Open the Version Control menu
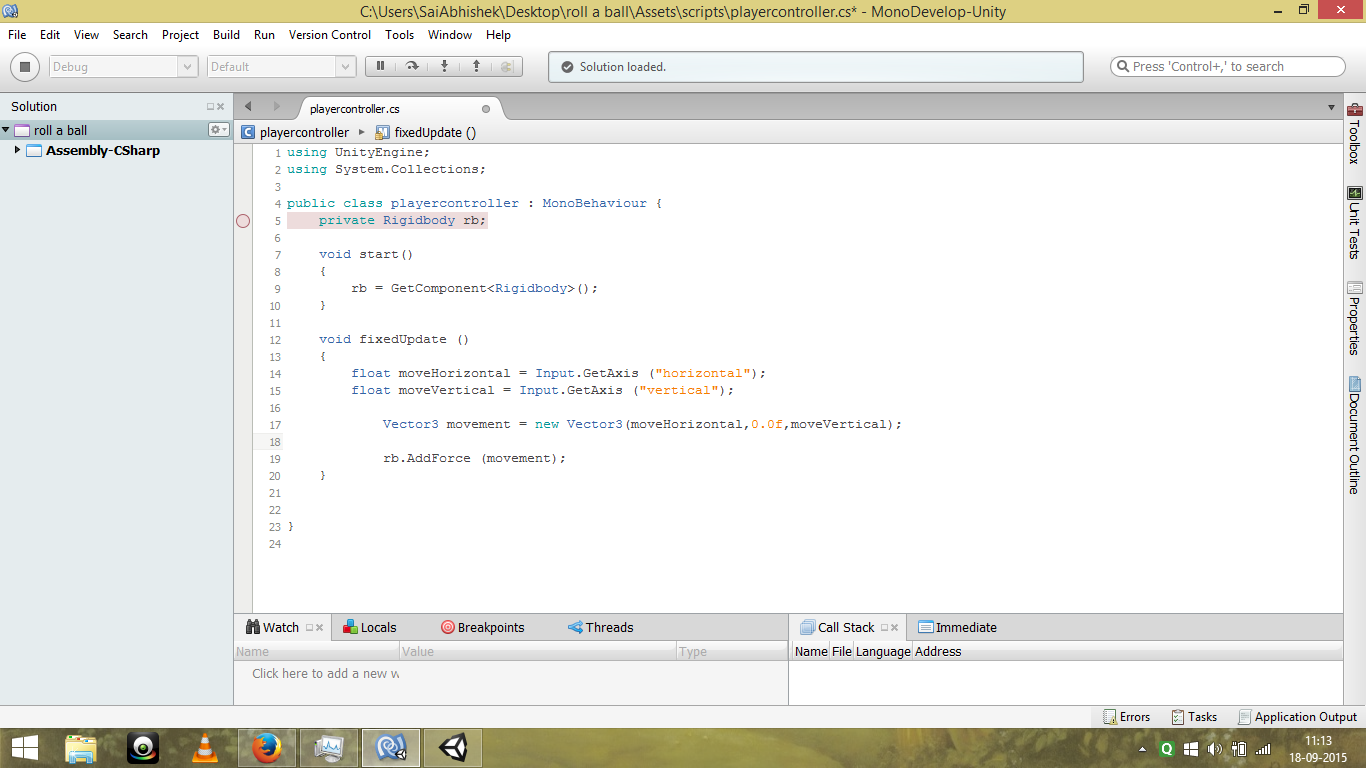Viewport: 1366px width, 768px height. (329, 35)
